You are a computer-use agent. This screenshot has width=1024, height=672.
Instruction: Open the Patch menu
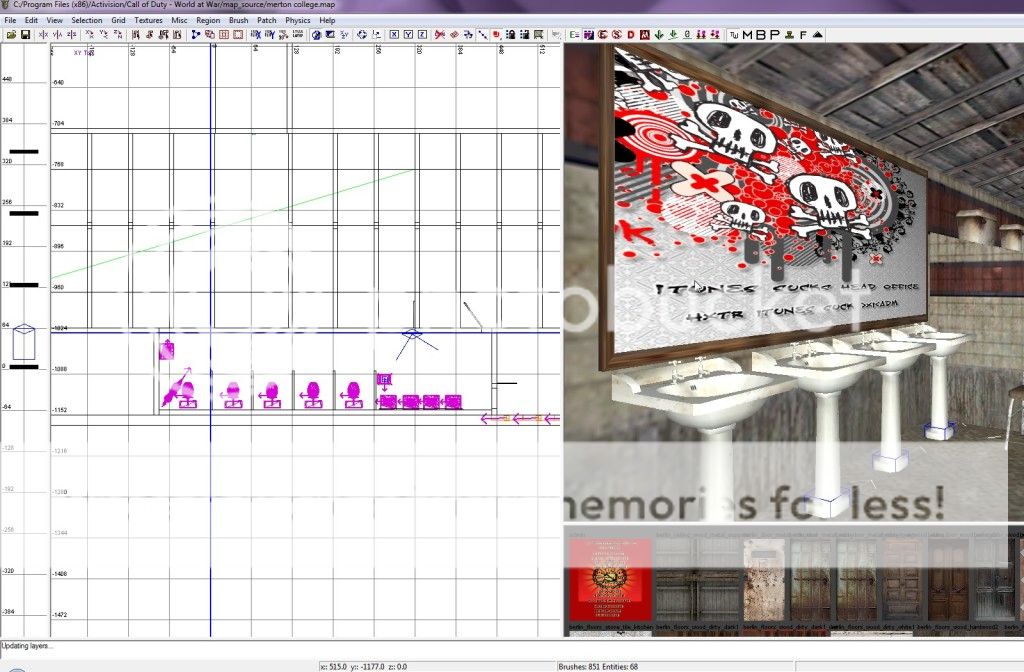point(267,20)
